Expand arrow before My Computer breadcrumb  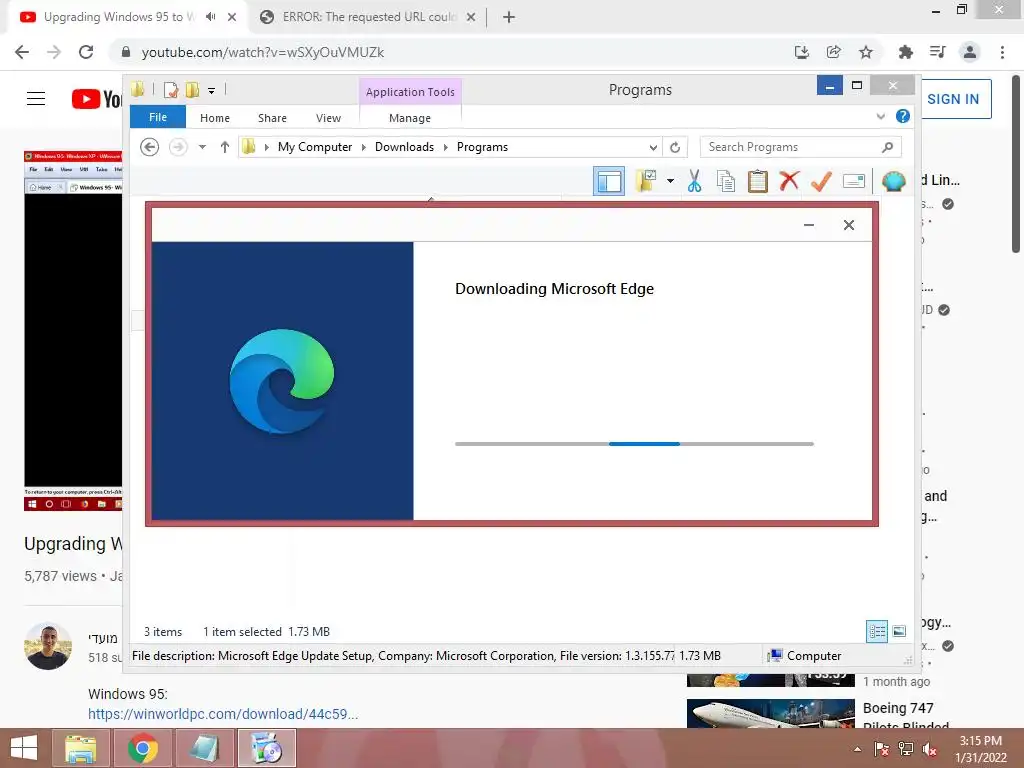[266, 148]
